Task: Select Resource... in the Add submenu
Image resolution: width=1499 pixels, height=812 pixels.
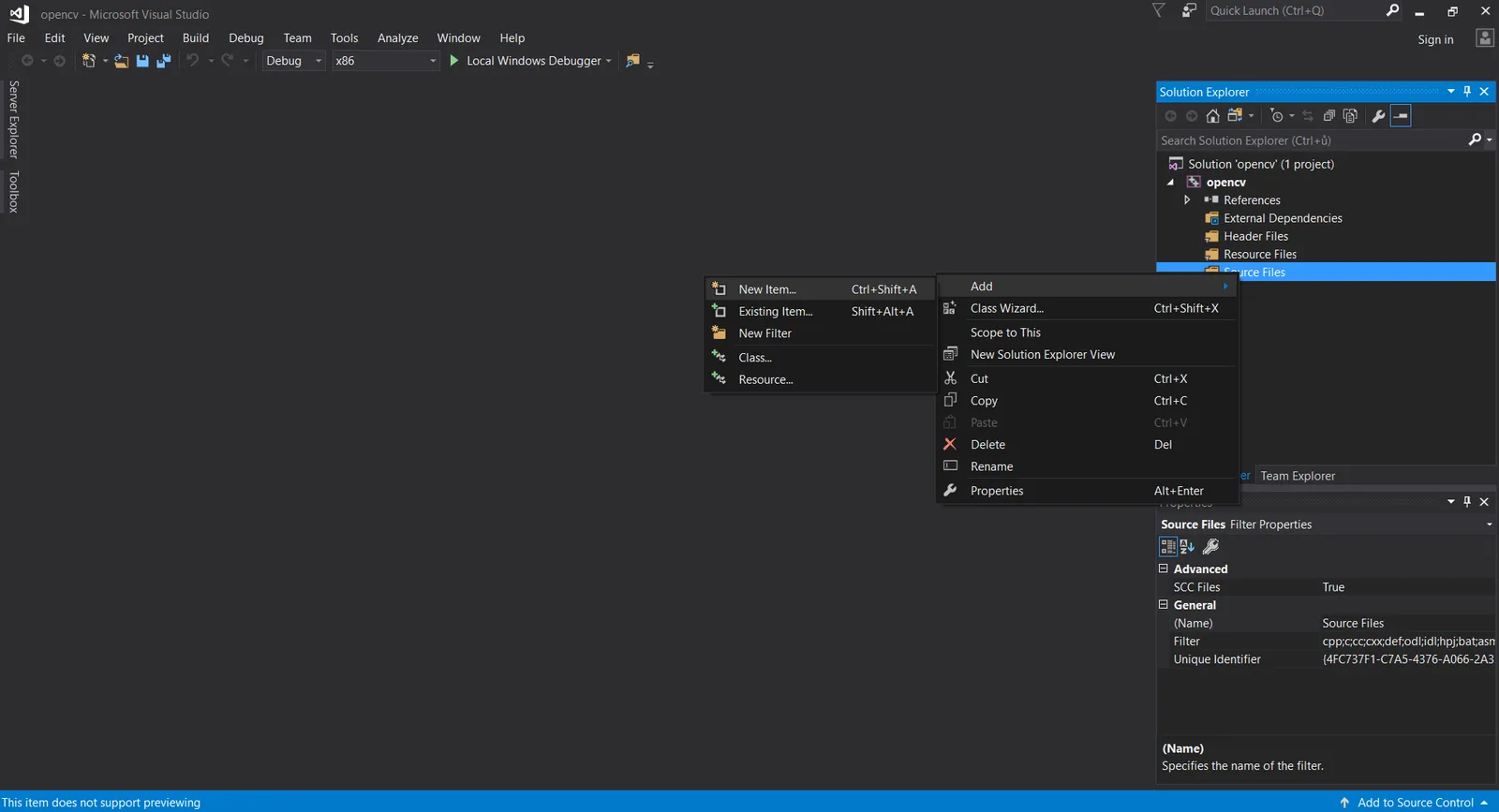Action: click(820, 379)
